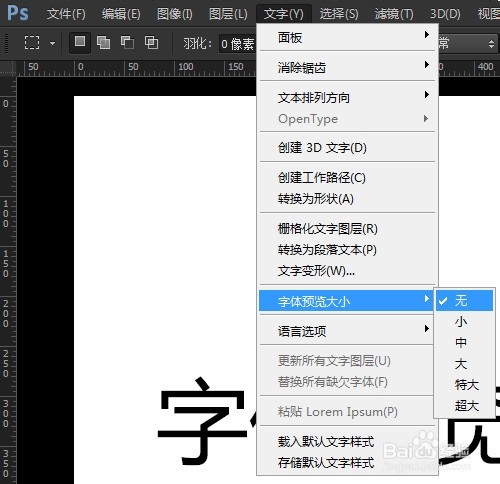Open the 滤镜(T) menu

coord(394,14)
